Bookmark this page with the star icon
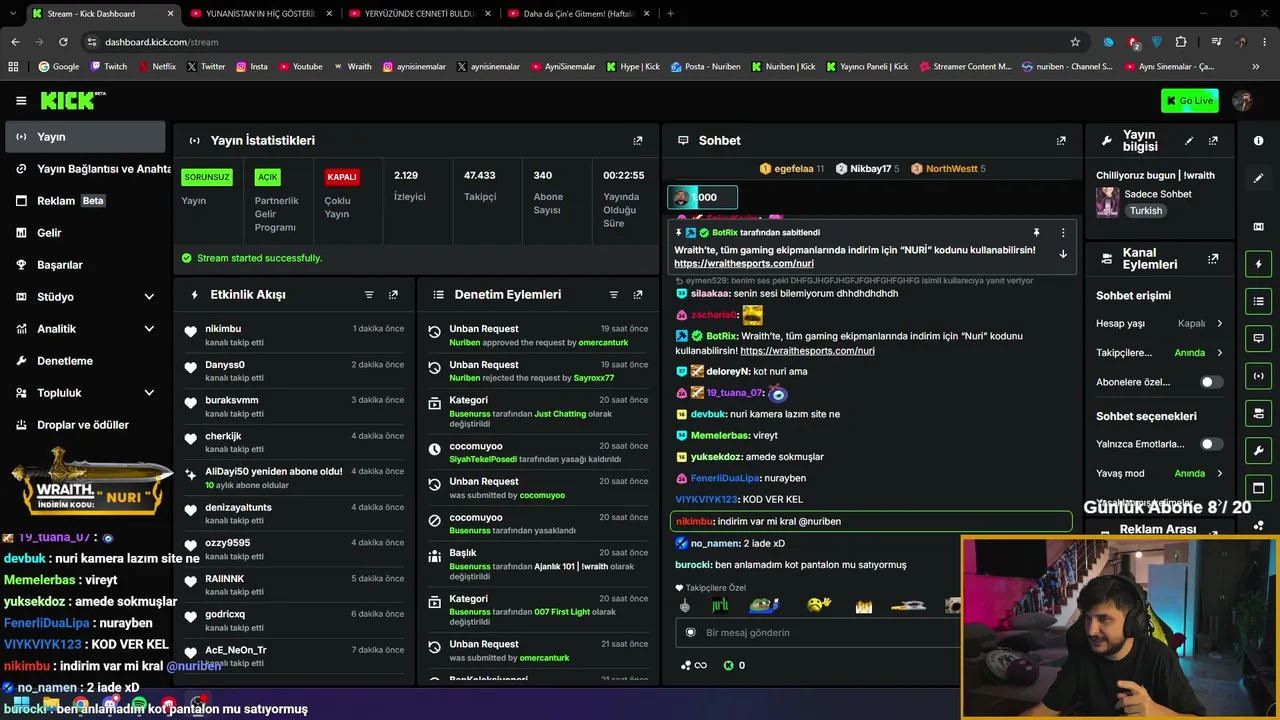This screenshot has width=1280, height=720. point(1075,42)
